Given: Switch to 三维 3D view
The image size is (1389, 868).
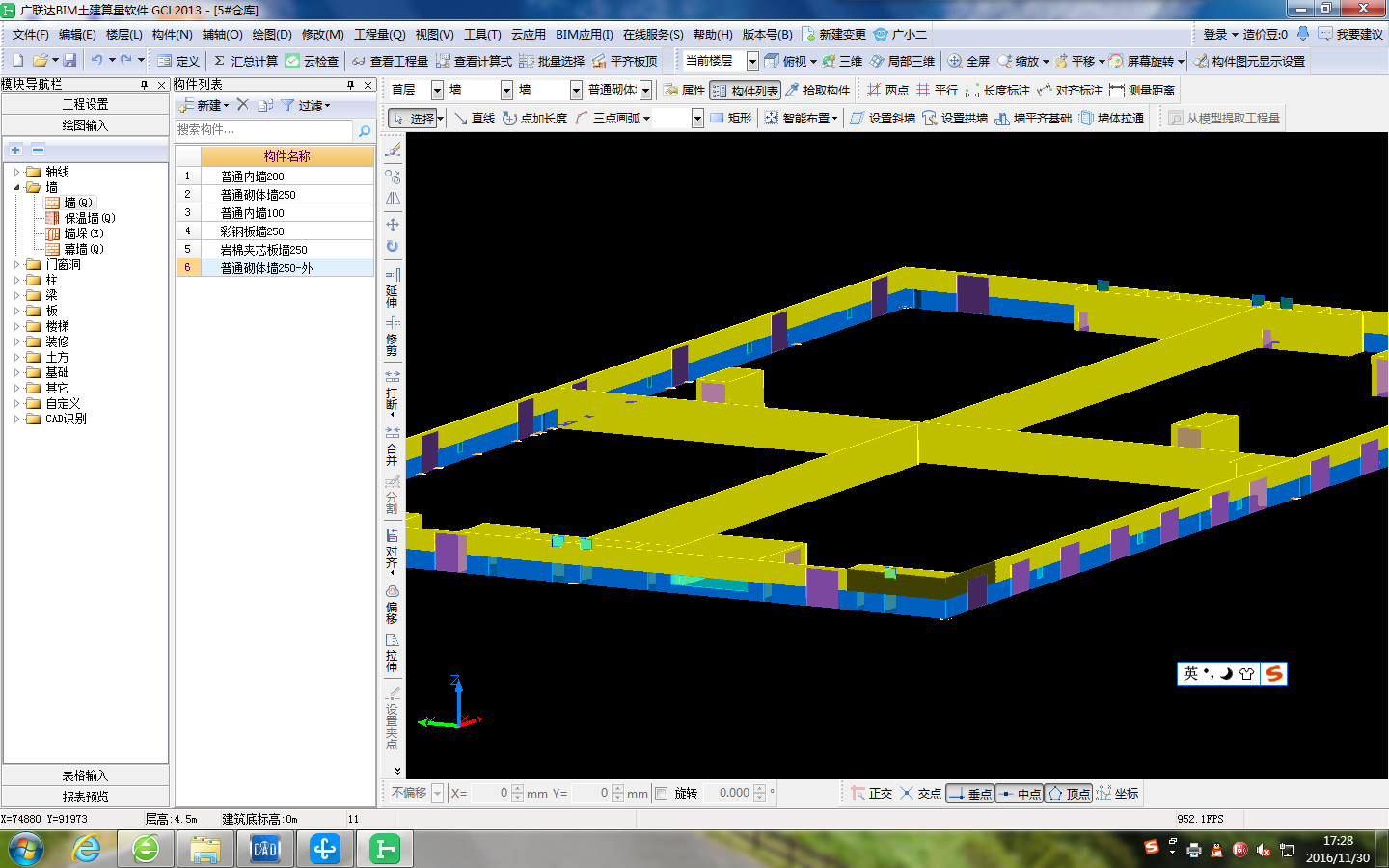Looking at the screenshot, I should tap(842, 61).
